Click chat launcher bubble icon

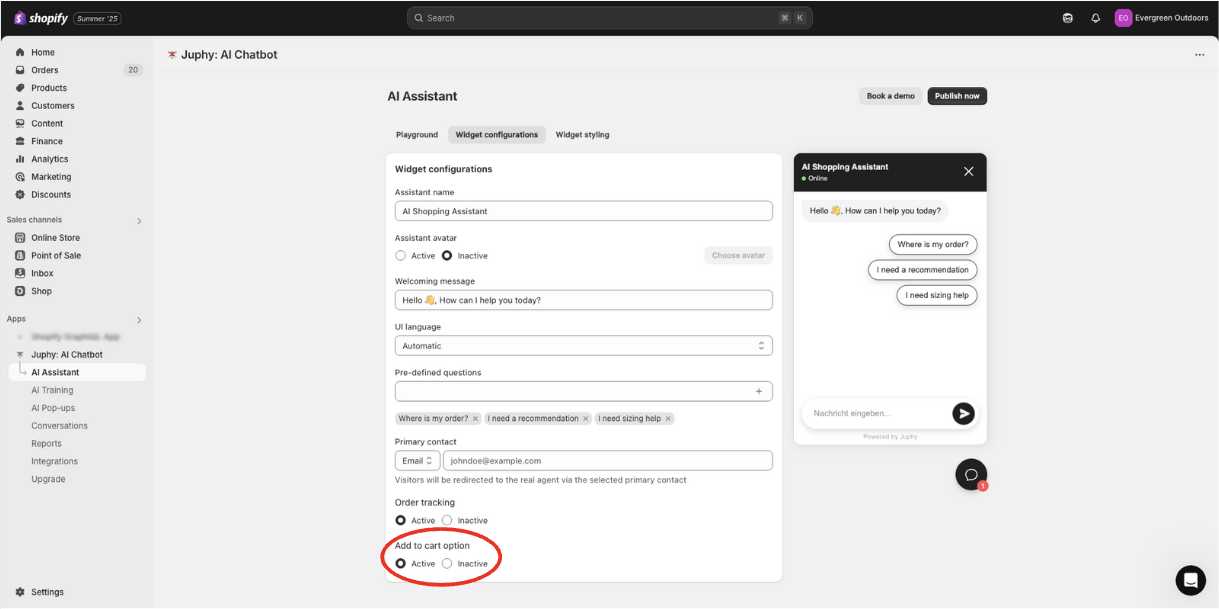click(x=971, y=474)
